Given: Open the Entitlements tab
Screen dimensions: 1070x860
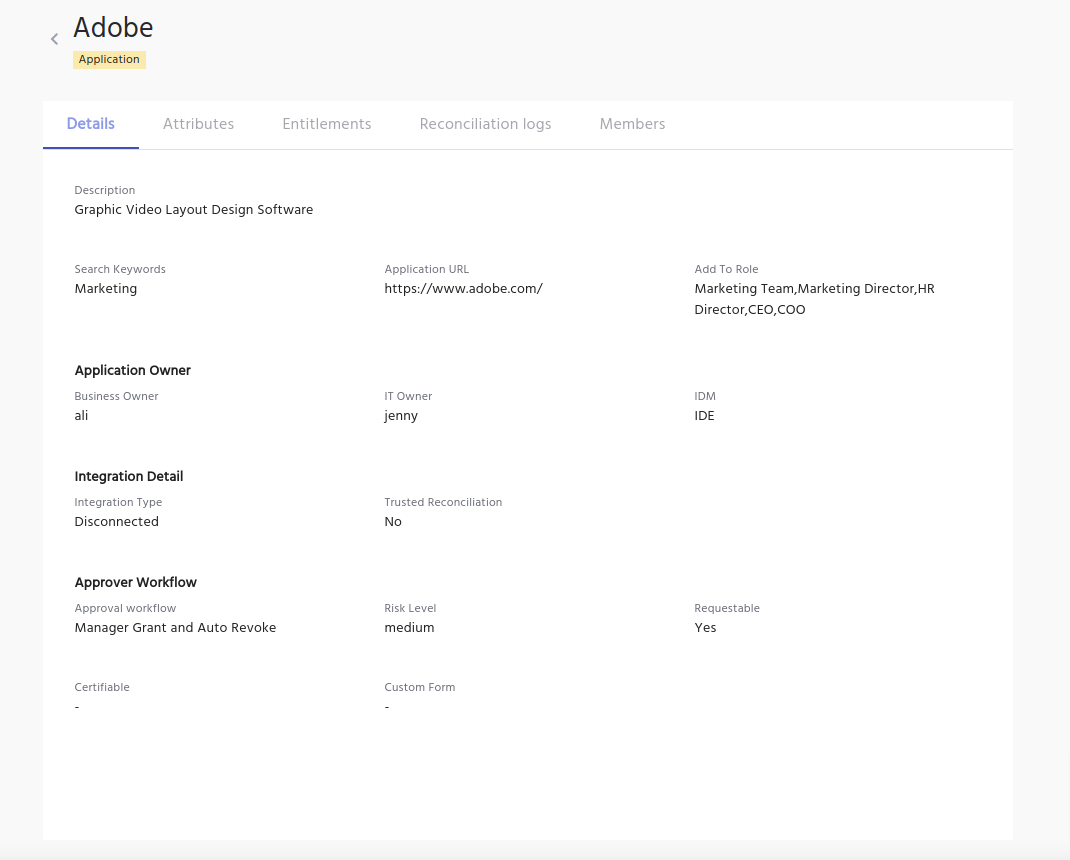Looking at the screenshot, I should pos(327,124).
